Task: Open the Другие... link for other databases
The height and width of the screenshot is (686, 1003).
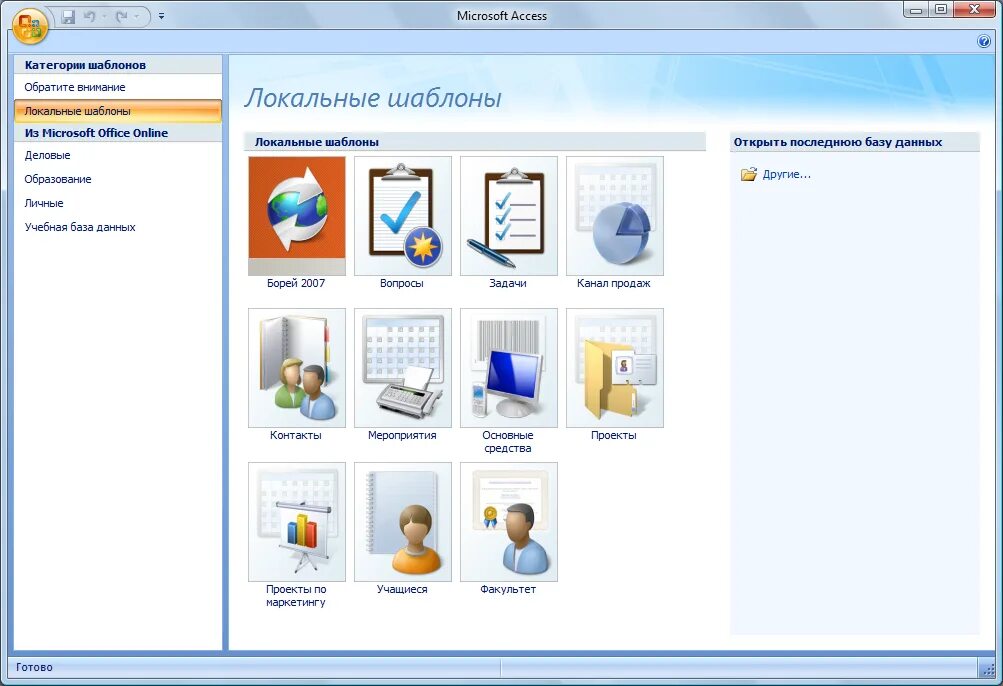Action: tap(787, 174)
